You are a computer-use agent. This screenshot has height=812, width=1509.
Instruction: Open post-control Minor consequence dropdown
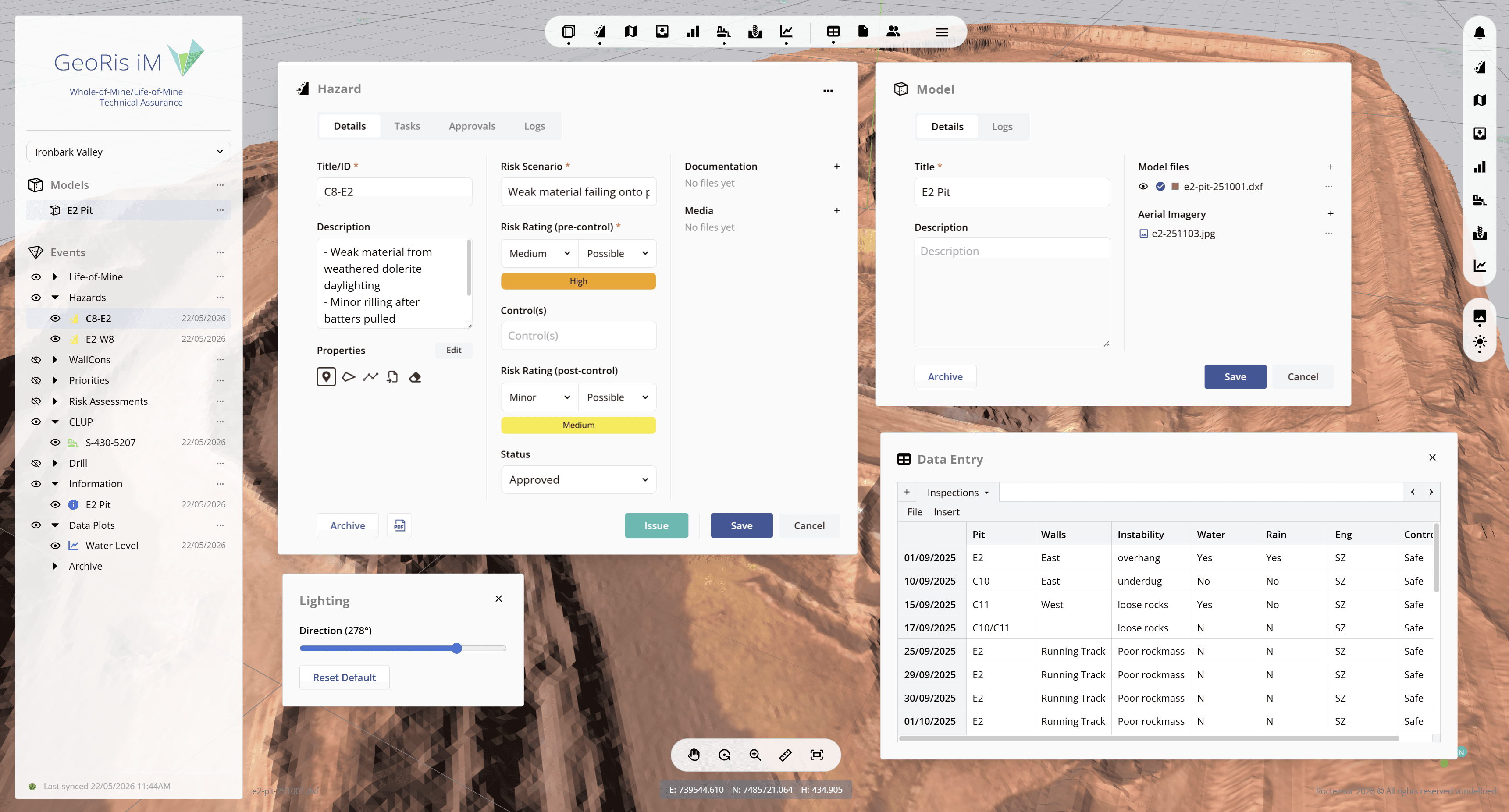coord(540,397)
